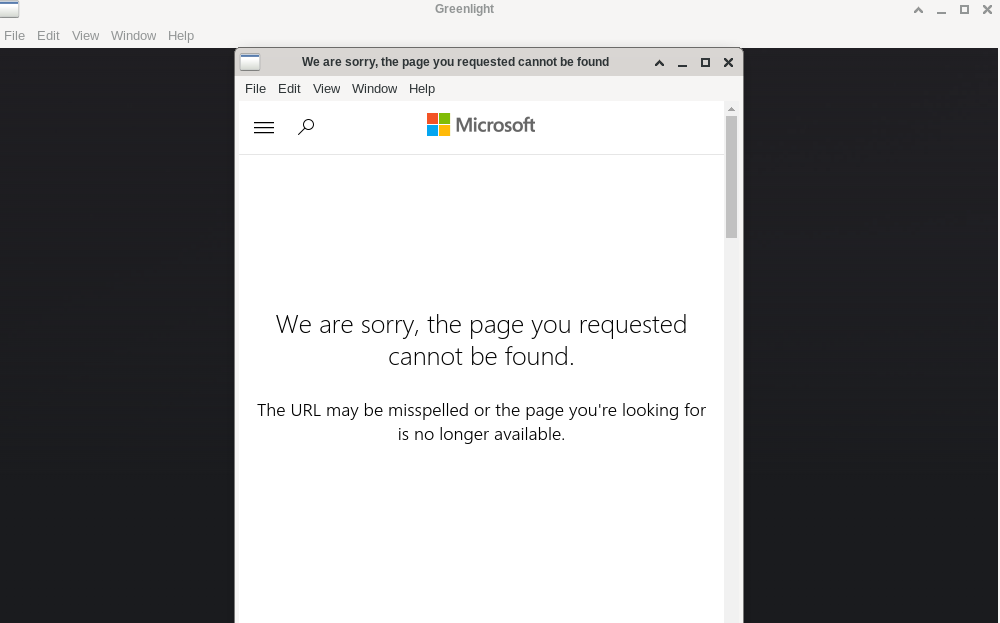Open the Edit menu of the error window

[289, 88]
